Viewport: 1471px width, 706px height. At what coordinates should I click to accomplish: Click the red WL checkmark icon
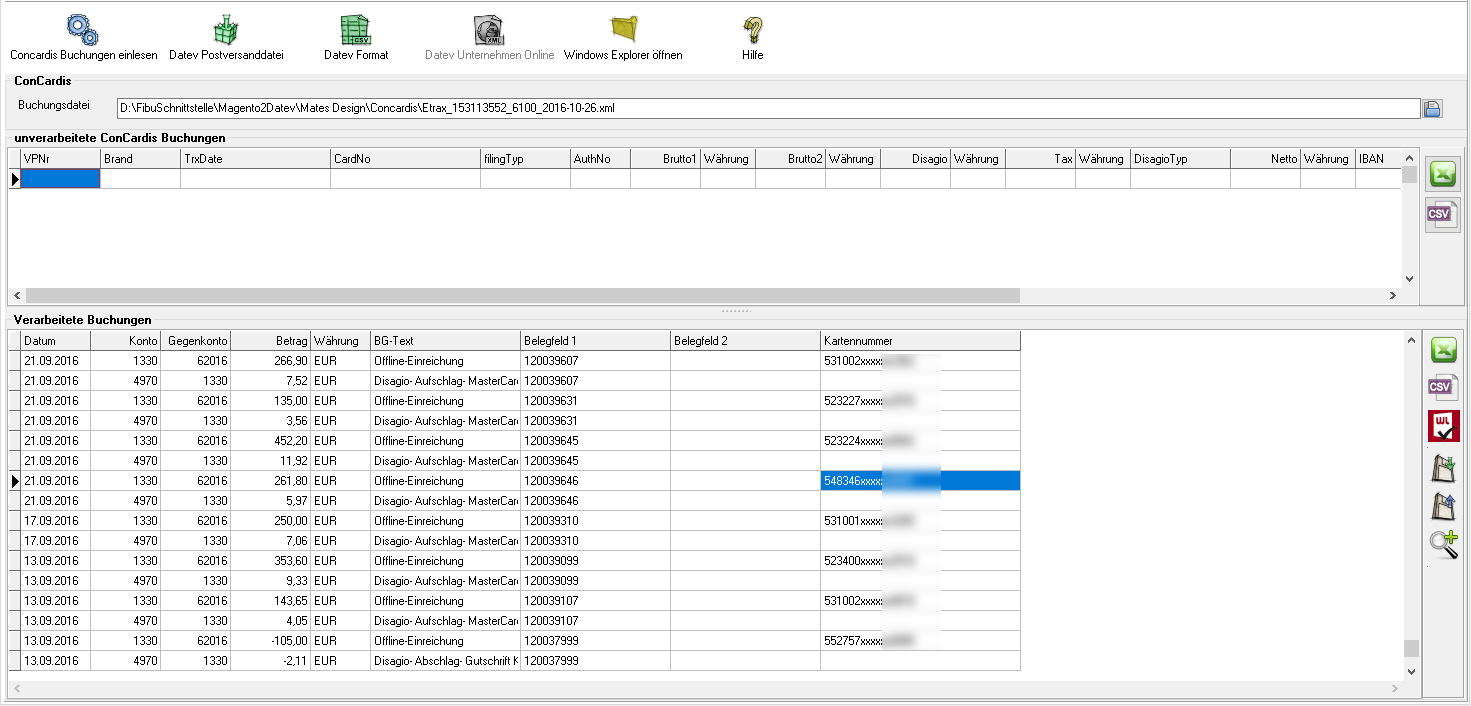pos(1443,426)
